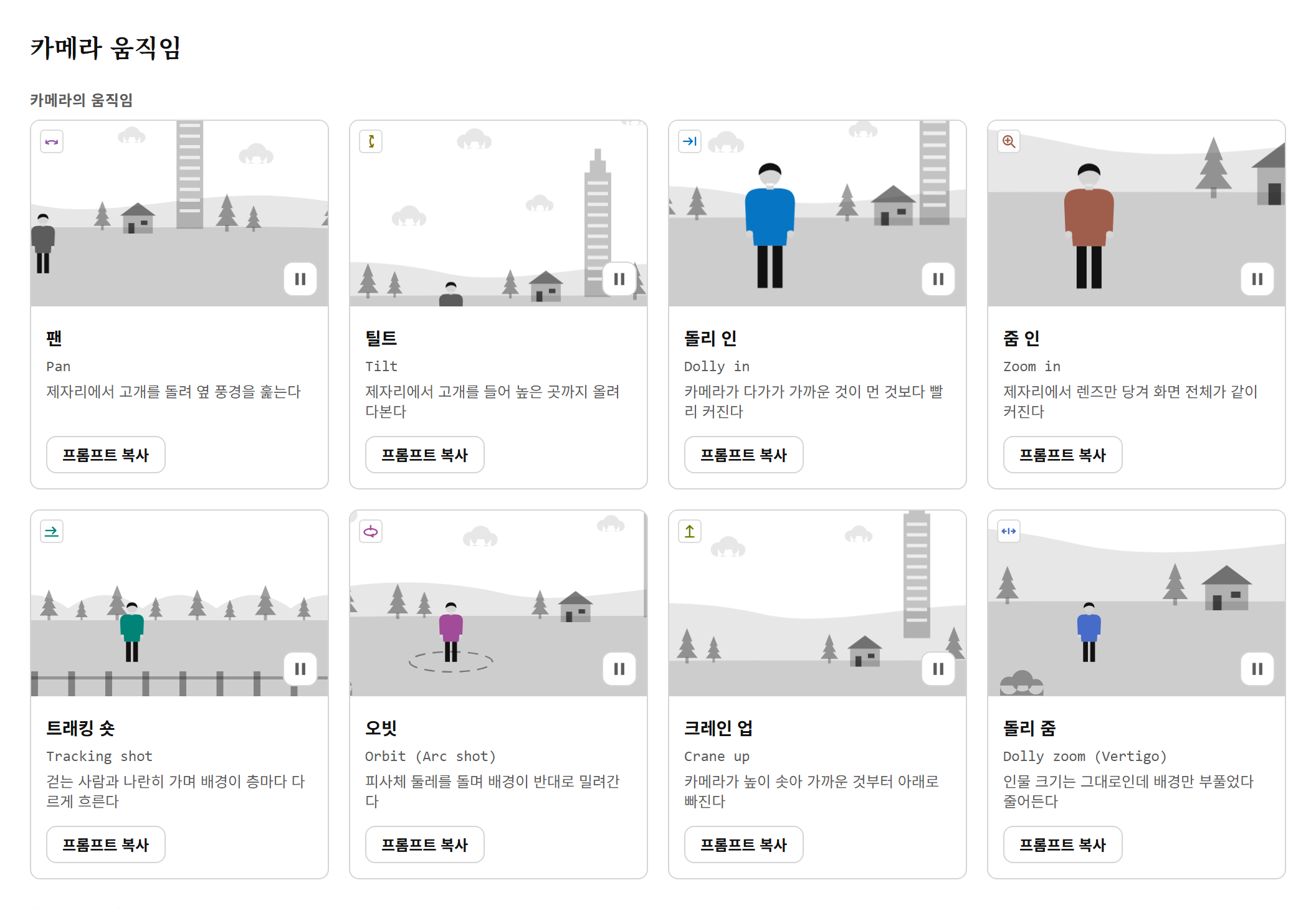Pause the 오빗 animation
The height and width of the screenshot is (908, 1316).
[619, 669]
